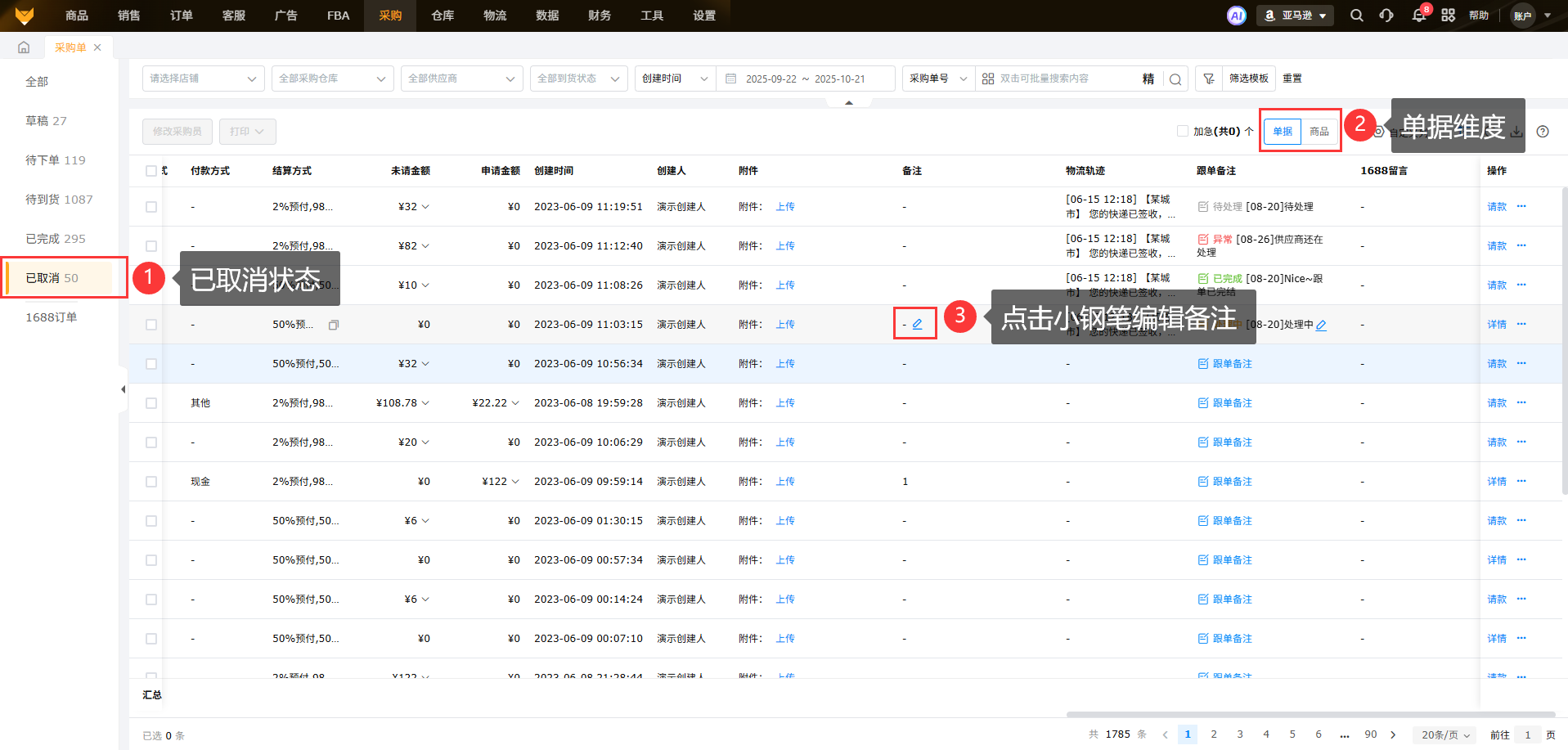Viewport: 1568px width, 750px height.
Task: Select the checkbox of the 其他 payment row
Action: pos(151,403)
